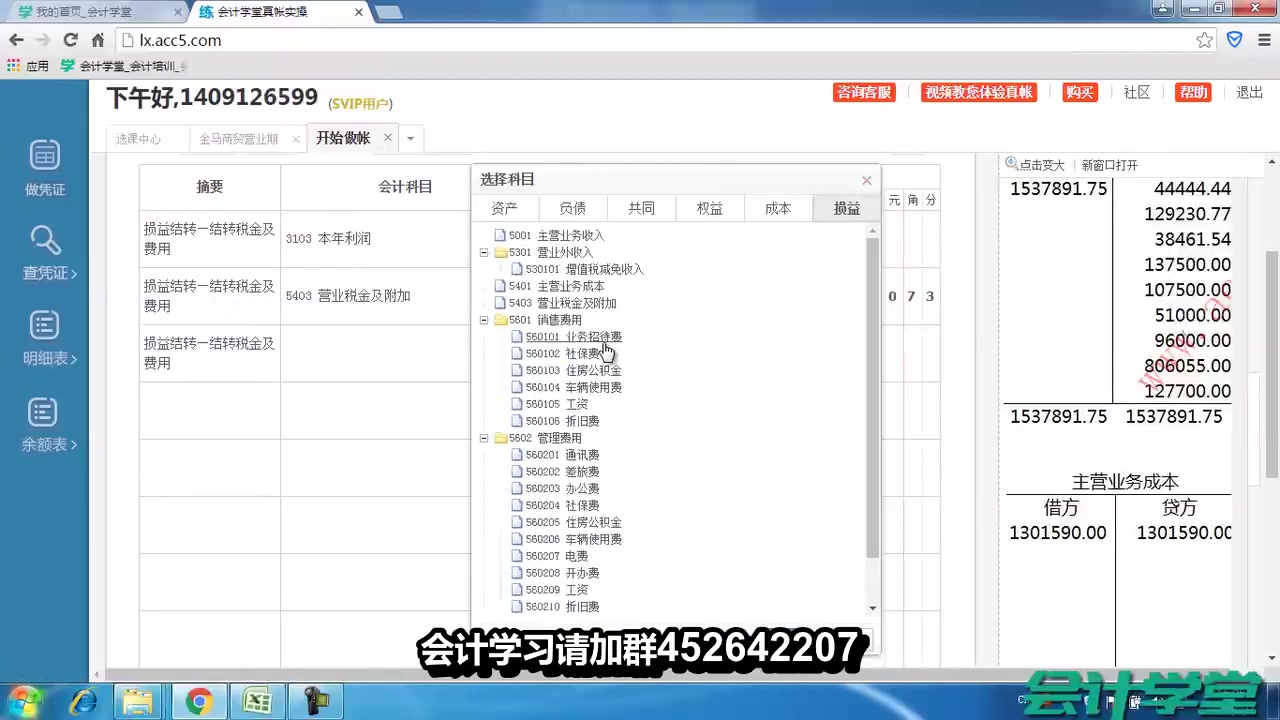The image size is (1280, 720).
Task: Select 560207 电费
Action: [x=557, y=556]
